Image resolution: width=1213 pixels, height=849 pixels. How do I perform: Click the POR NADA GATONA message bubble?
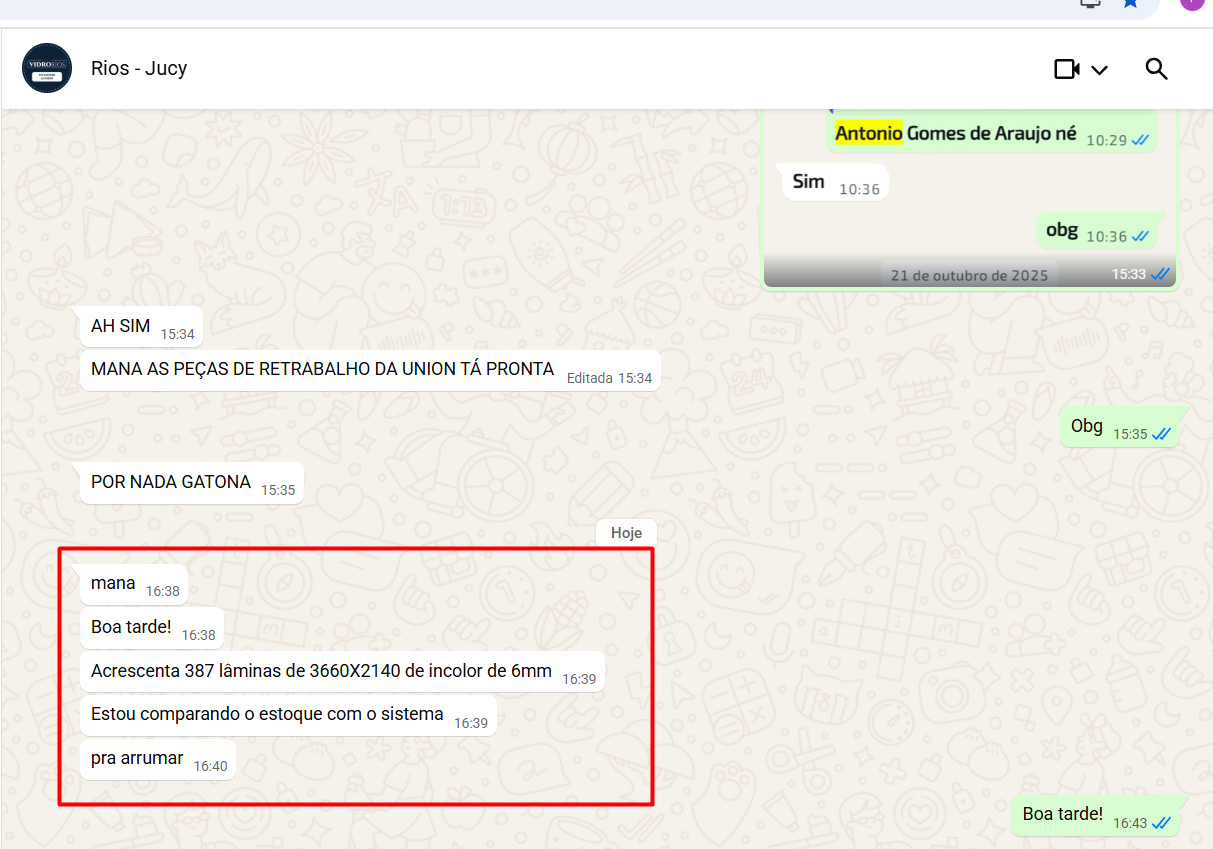pyautogui.click(x=171, y=482)
